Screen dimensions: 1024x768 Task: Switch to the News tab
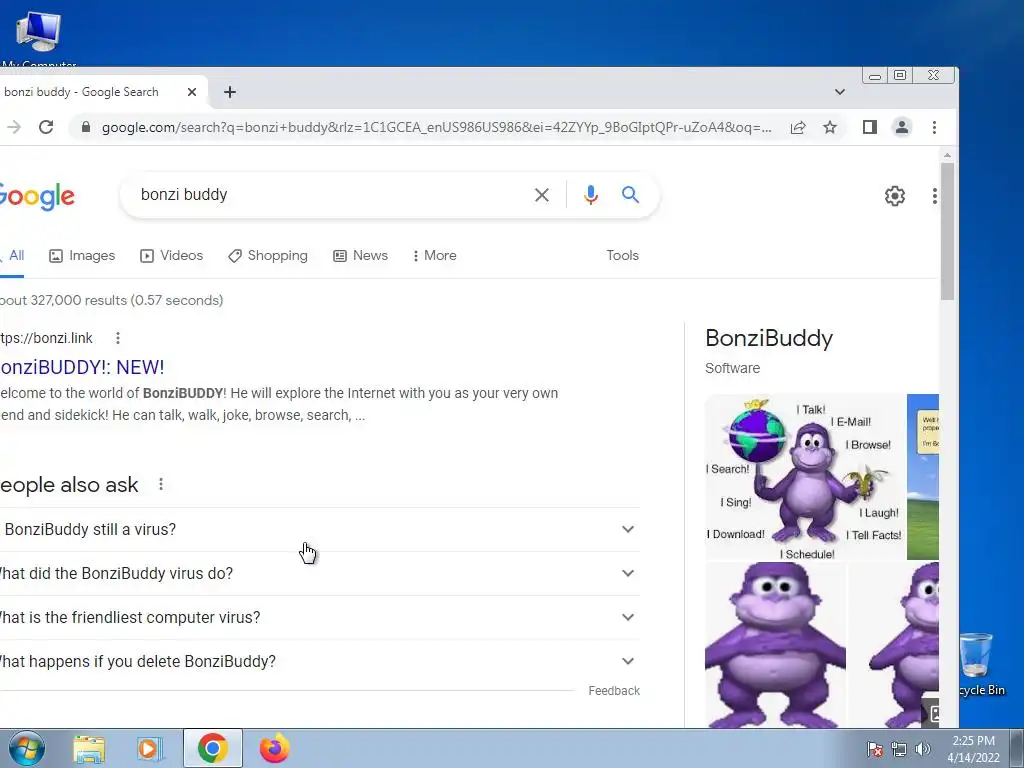coord(360,255)
